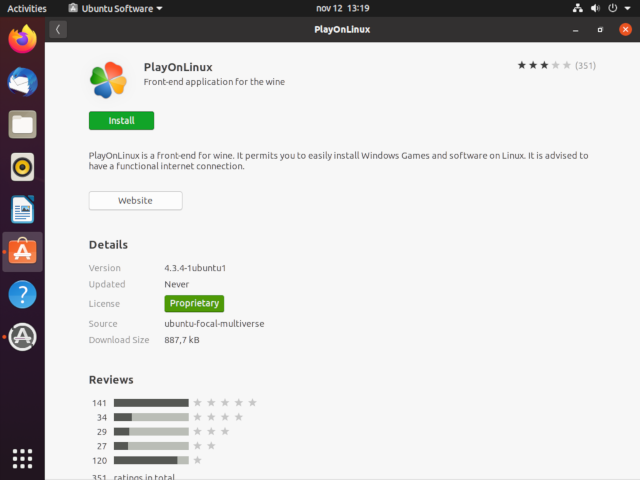
Task: Click the License label
Action: click(104, 304)
